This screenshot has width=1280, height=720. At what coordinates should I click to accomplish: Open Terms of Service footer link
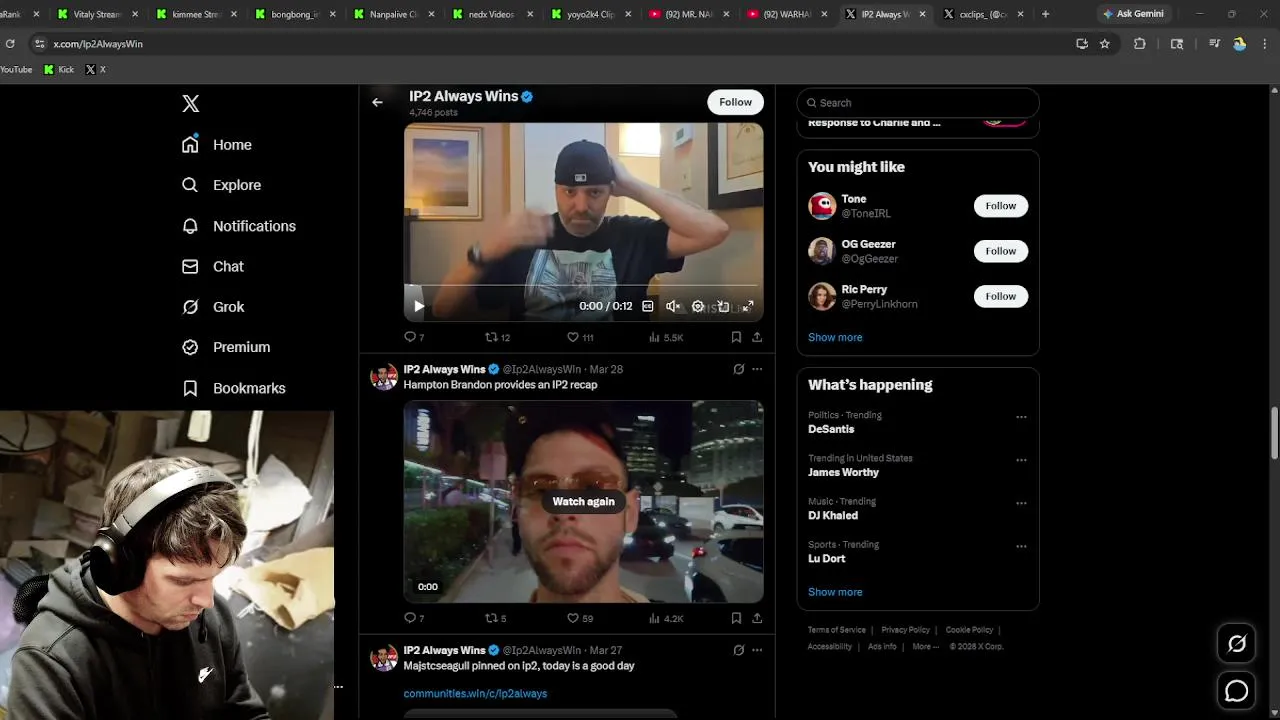point(837,630)
